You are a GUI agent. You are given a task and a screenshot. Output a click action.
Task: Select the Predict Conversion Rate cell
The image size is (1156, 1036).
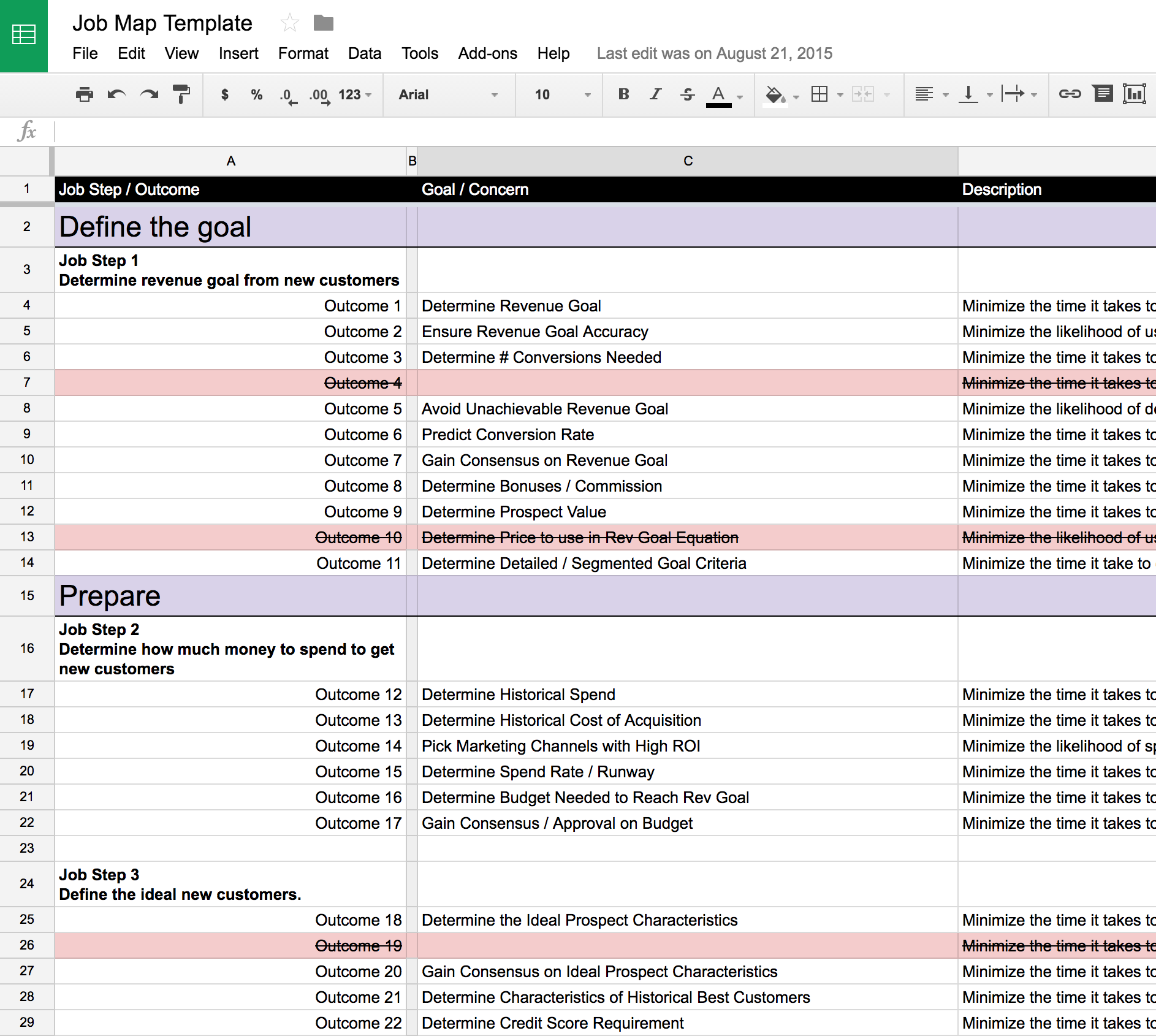point(688,435)
